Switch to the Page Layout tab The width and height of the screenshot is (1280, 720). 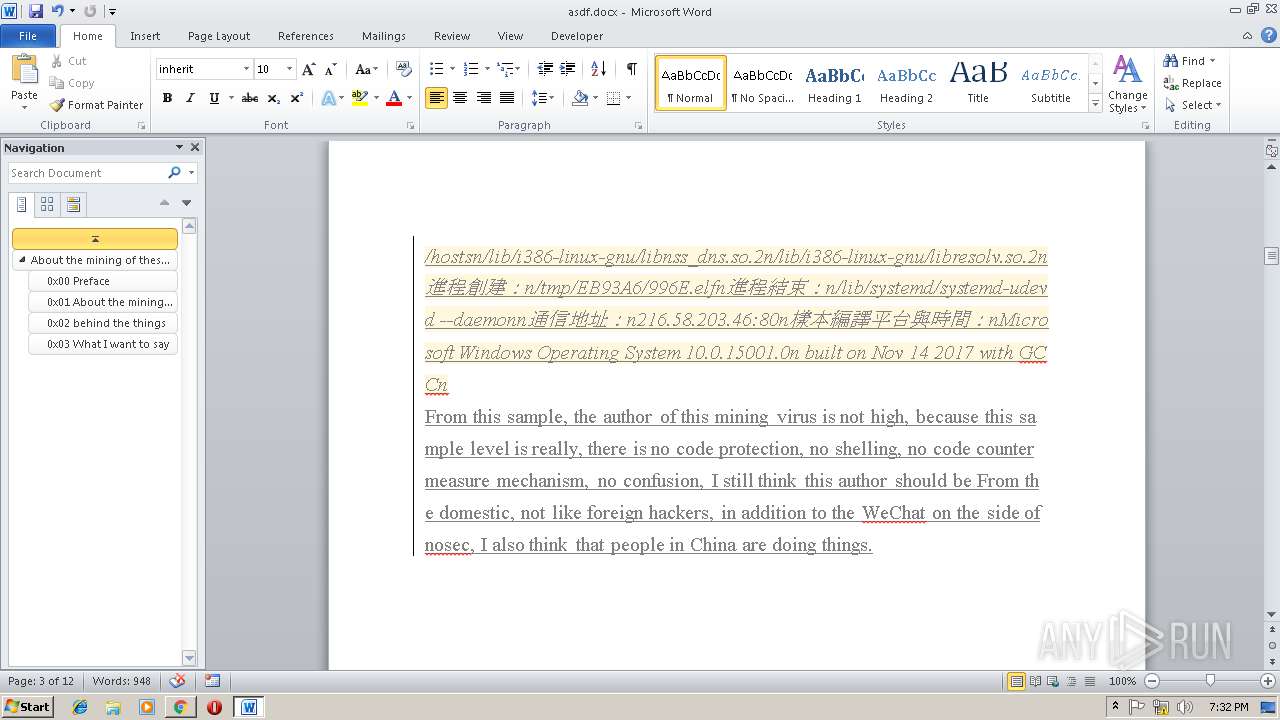tap(219, 36)
